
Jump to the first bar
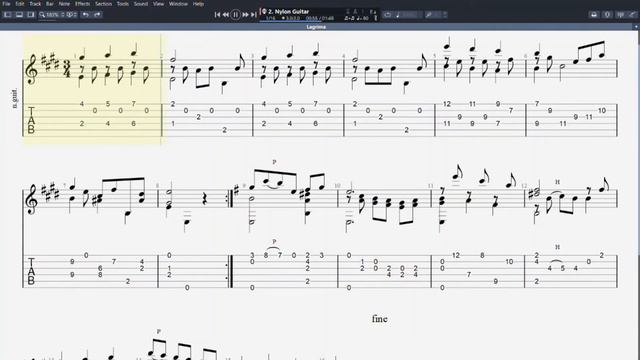point(217,15)
